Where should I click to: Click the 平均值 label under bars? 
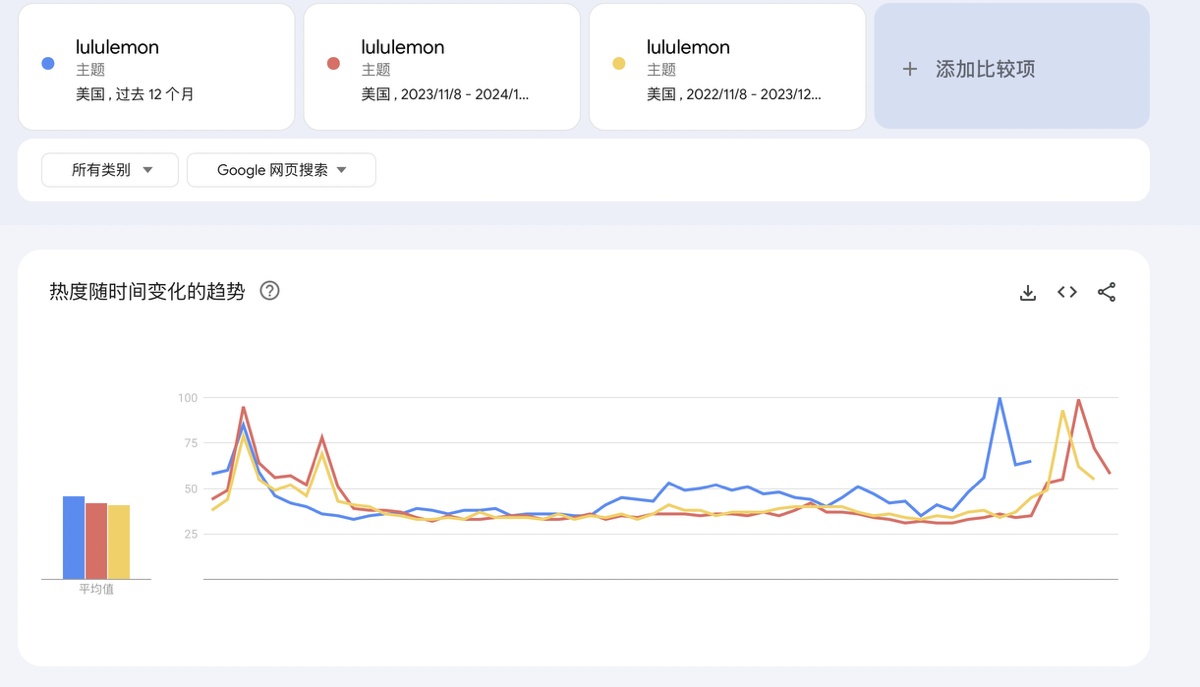96,589
